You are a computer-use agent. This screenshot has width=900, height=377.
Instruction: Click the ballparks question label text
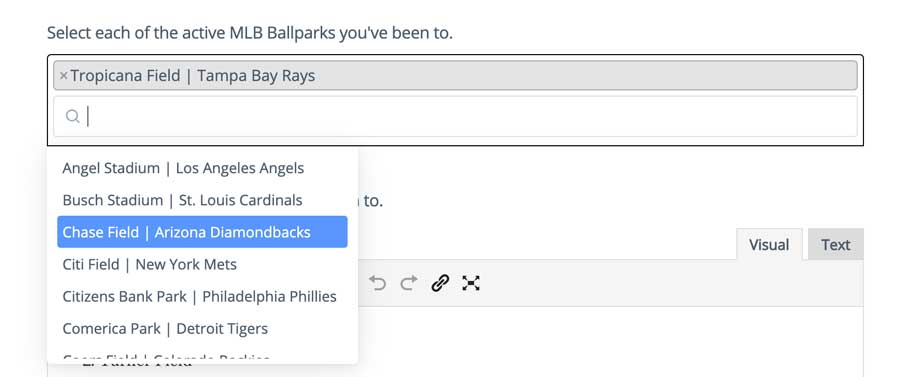point(250,33)
